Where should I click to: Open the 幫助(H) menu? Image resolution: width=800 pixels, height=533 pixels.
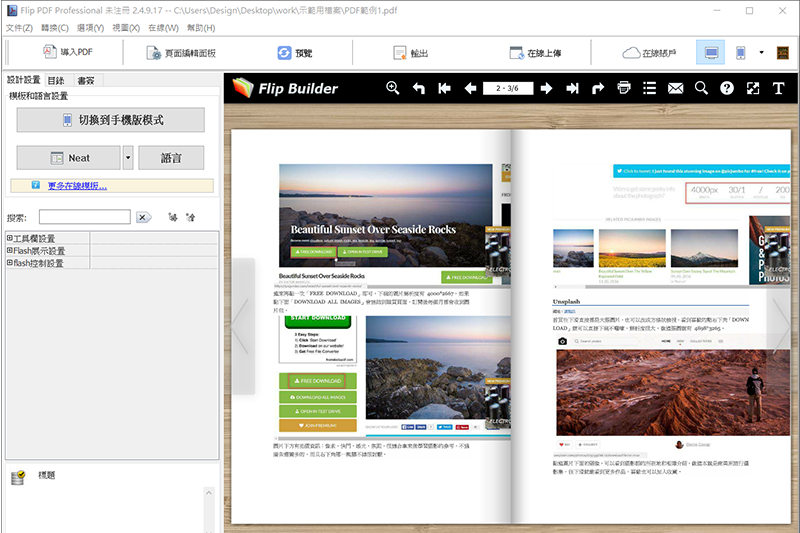pyautogui.click(x=201, y=28)
